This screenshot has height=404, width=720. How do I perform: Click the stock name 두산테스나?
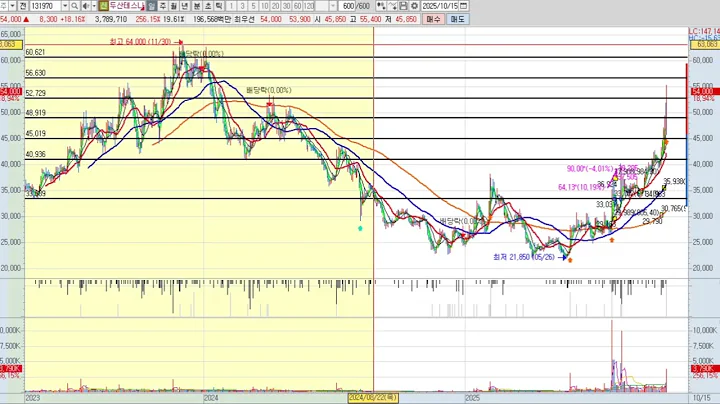coord(127,6)
